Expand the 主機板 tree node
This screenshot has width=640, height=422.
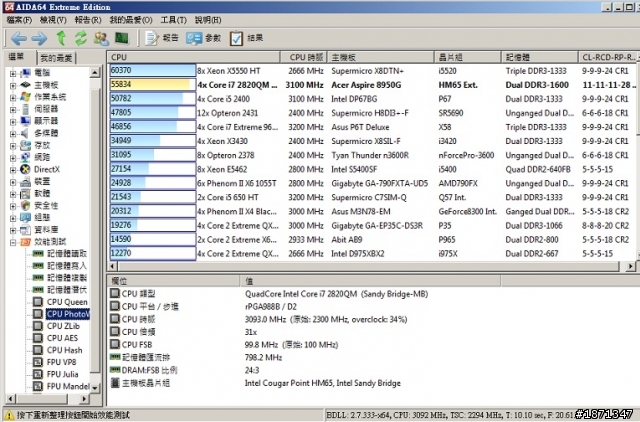13,86
